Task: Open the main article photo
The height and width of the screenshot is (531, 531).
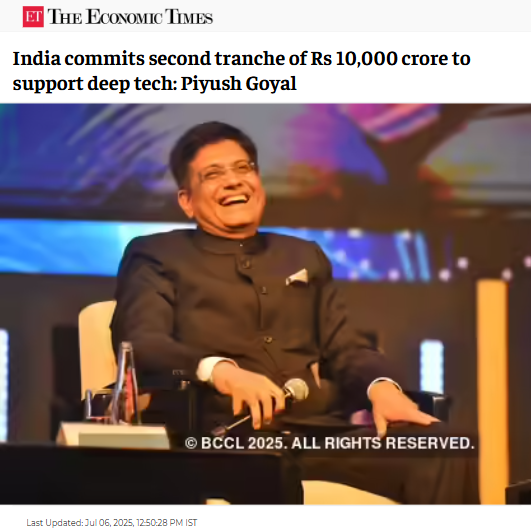Action: (x=266, y=304)
